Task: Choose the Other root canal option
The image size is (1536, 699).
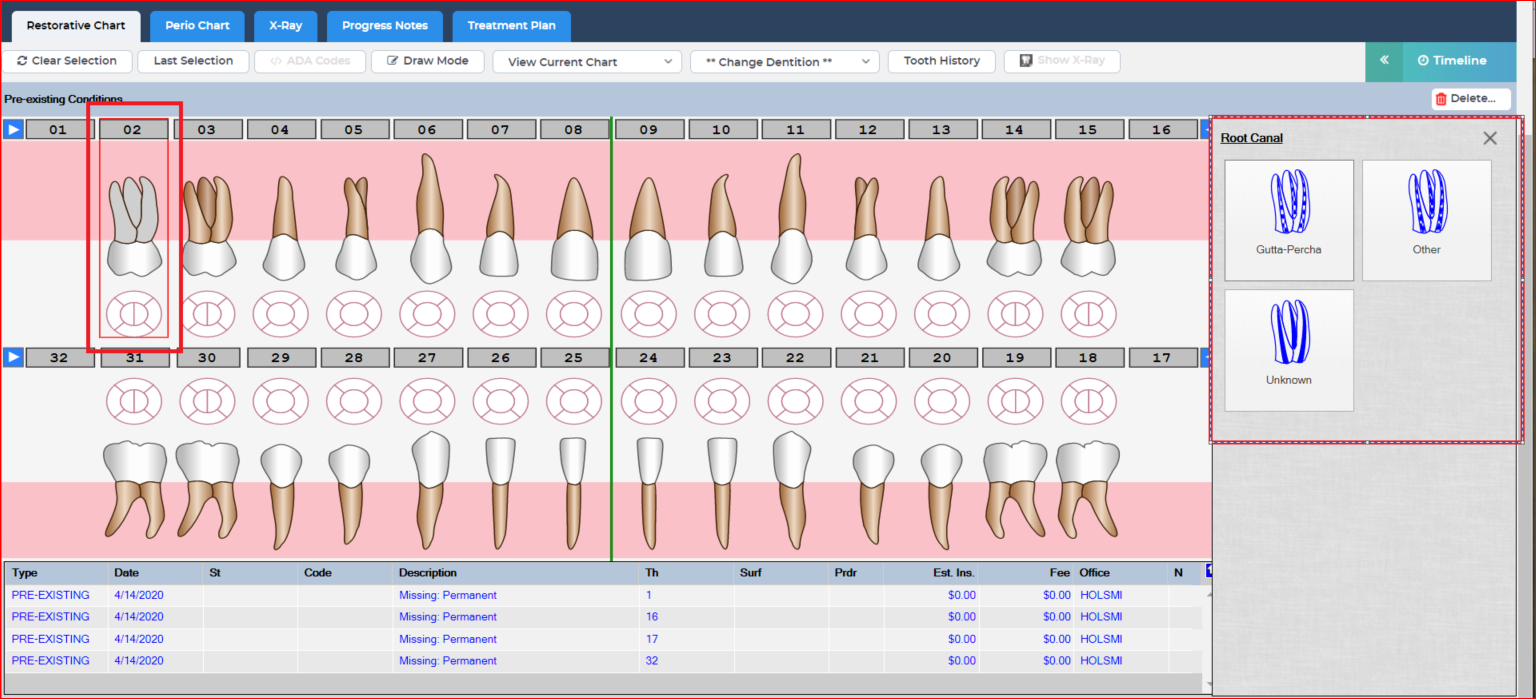Action: point(1426,219)
